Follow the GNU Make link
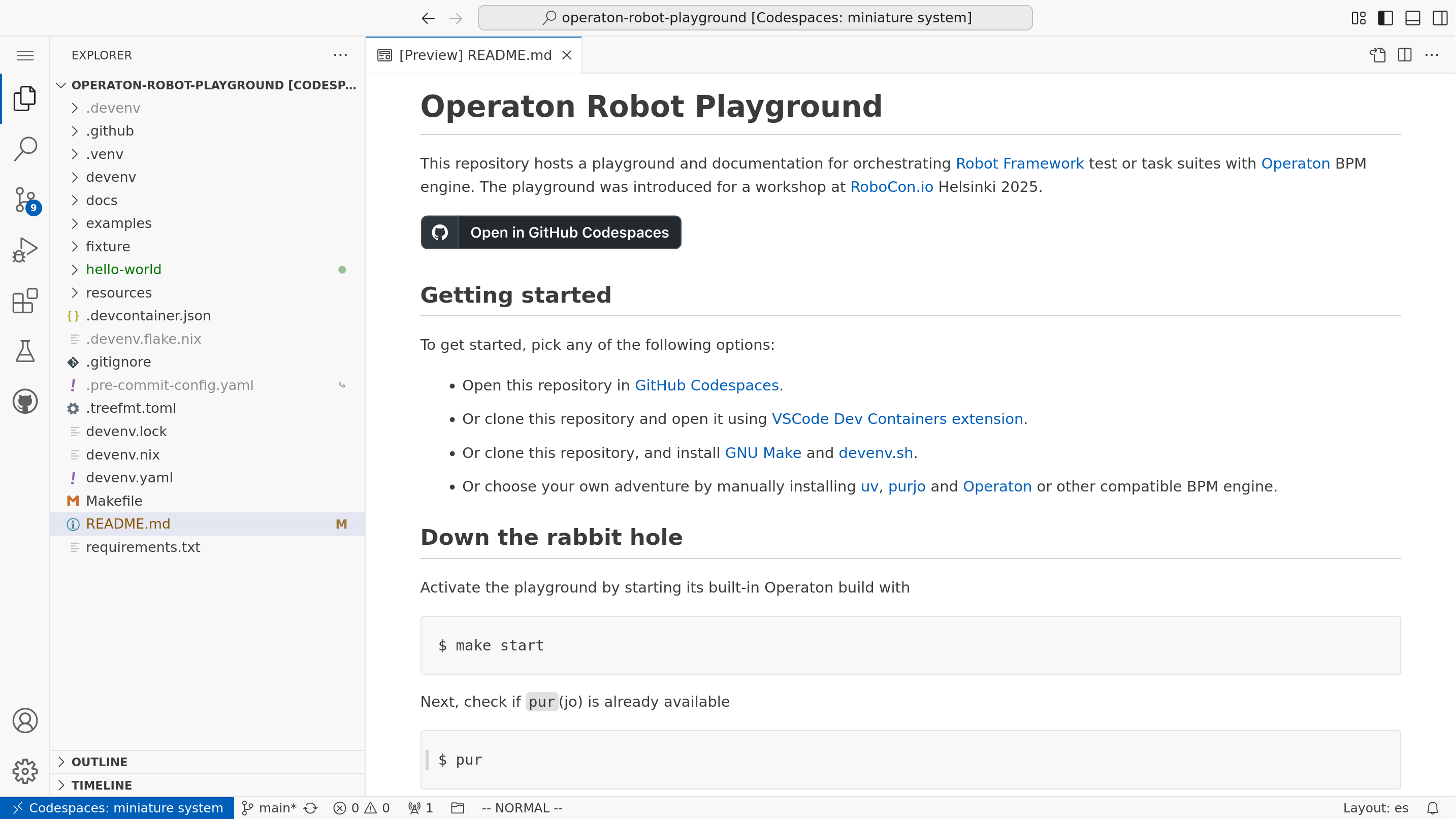Screen dimensions: 1456x819 pos(762,453)
